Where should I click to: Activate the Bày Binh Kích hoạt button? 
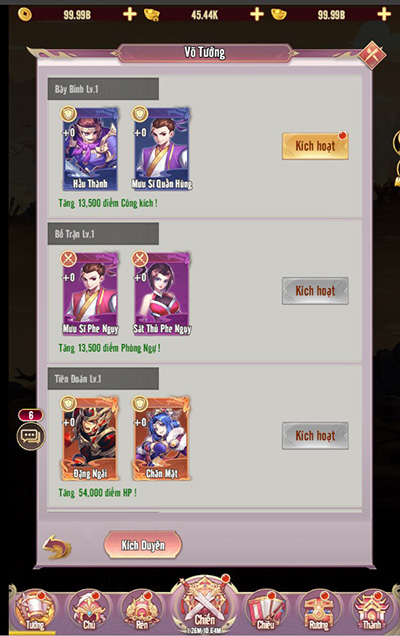(x=315, y=146)
